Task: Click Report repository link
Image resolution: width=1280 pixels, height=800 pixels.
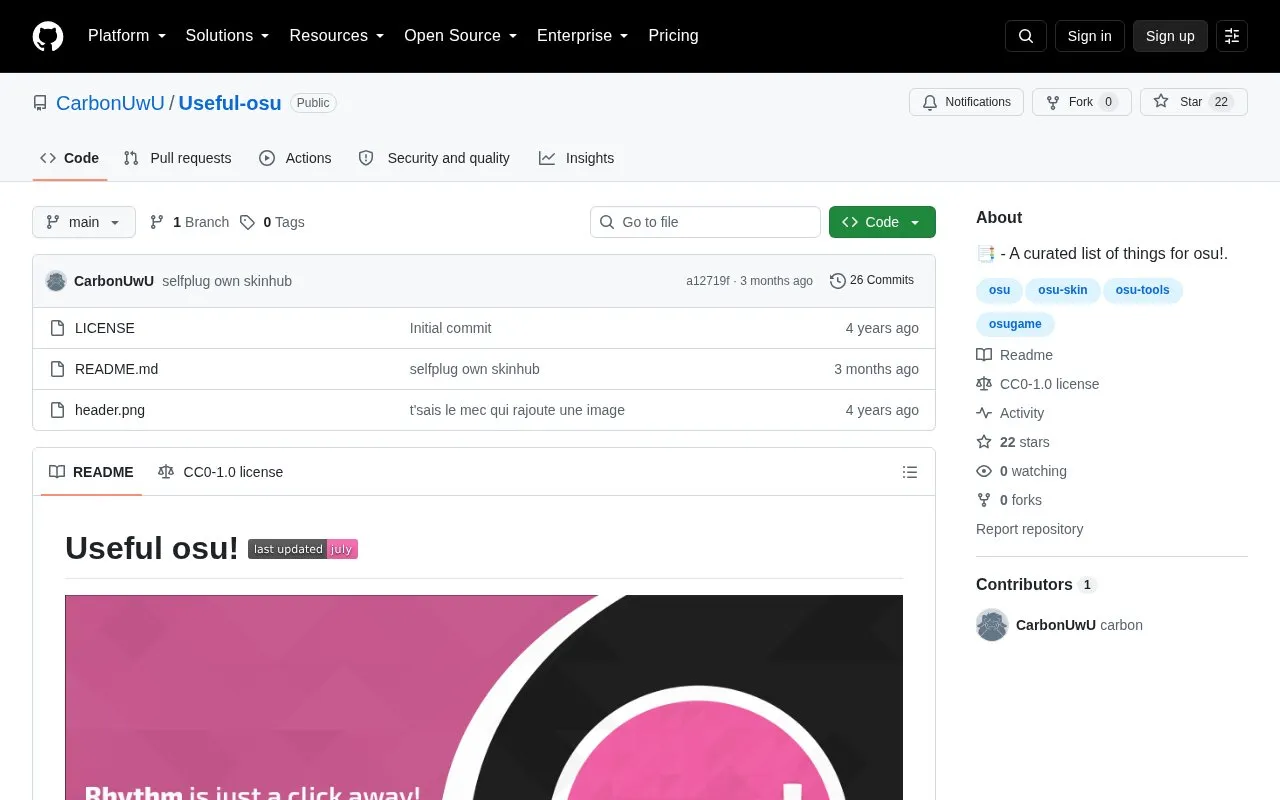Action: point(1029,529)
